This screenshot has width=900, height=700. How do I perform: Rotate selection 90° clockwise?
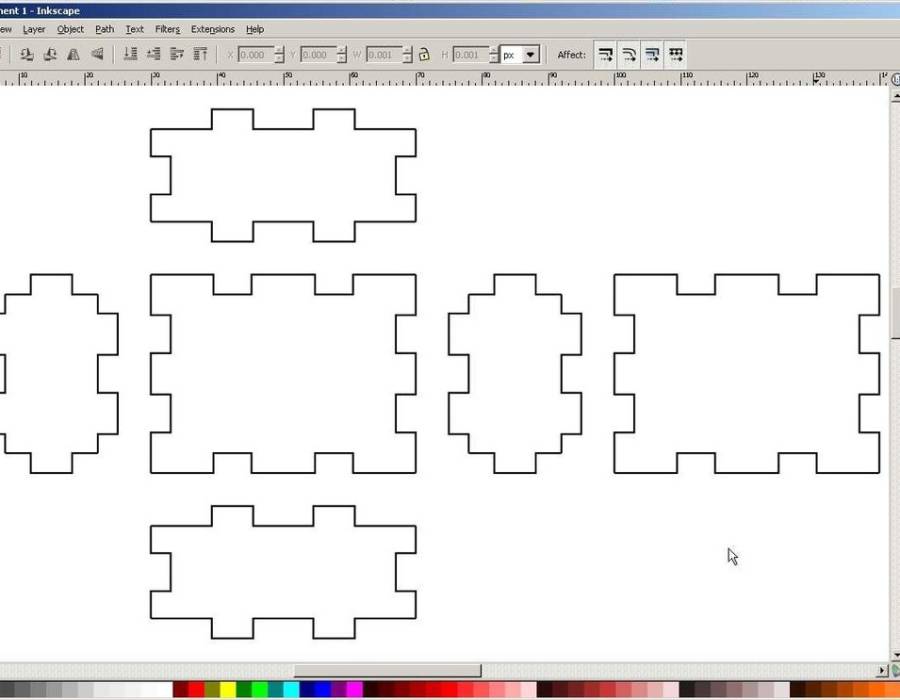tap(51, 55)
